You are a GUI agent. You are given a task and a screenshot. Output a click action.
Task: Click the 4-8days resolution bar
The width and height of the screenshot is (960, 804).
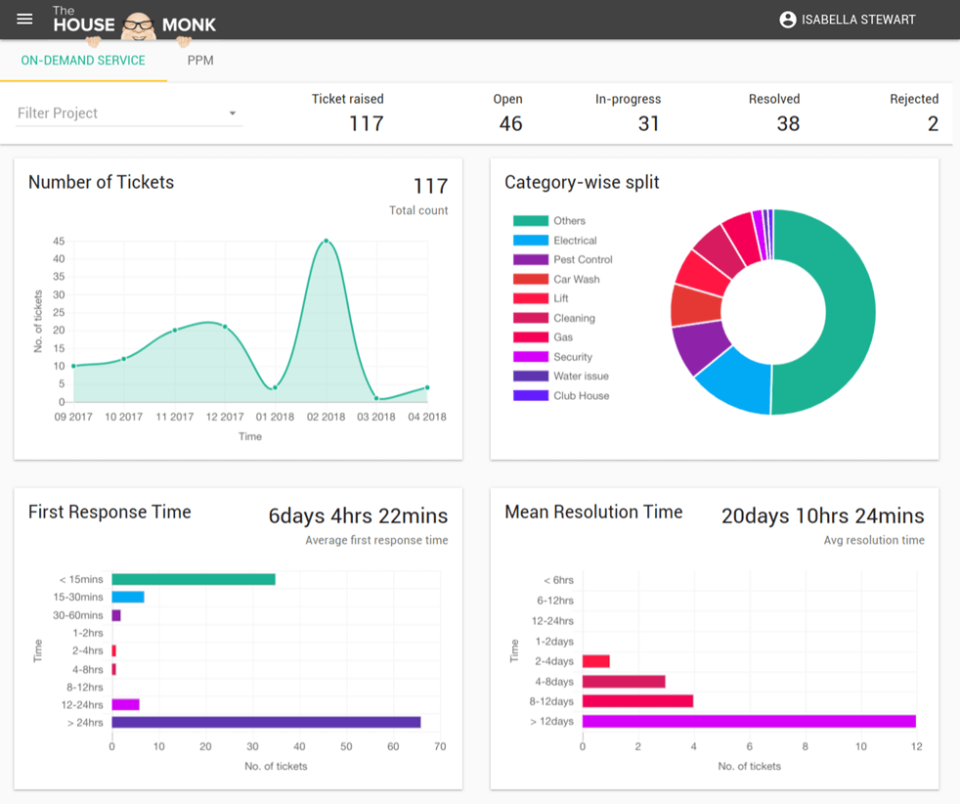click(624, 682)
